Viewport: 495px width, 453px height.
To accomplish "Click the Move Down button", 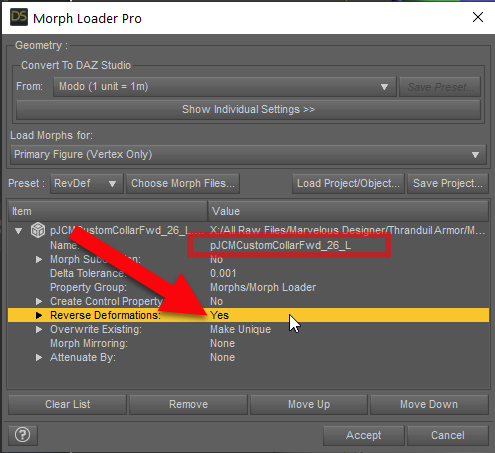I will click(x=429, y=404).
